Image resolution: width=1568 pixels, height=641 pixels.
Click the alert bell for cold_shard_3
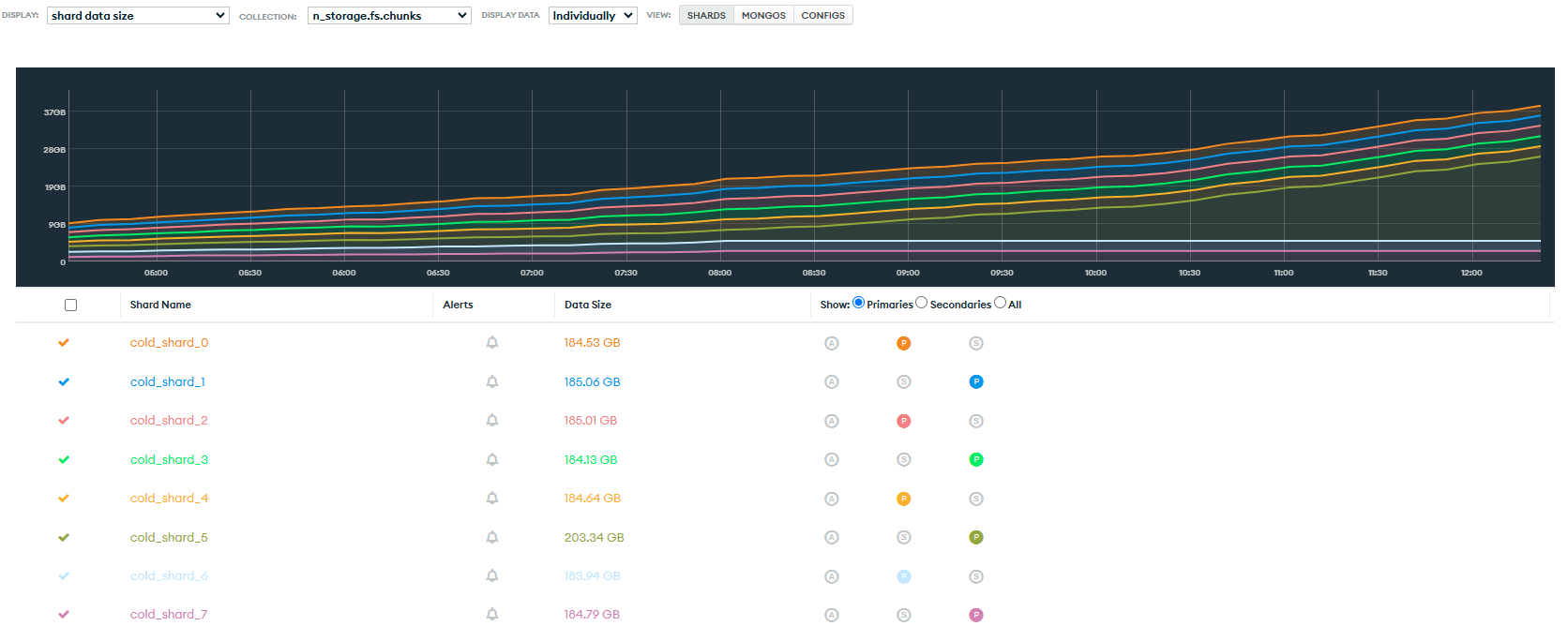[x=492, y=459]
